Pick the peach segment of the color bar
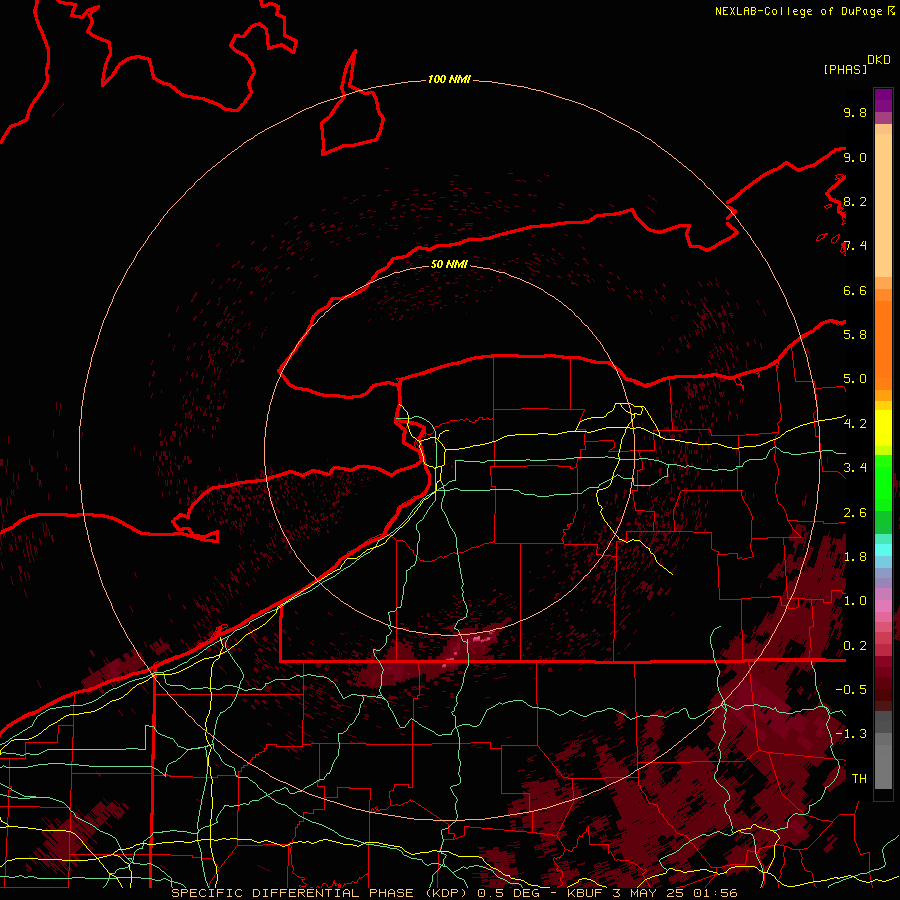Image resolution: width=900 pixels, height=900 pixels. [x=883, y=205]
